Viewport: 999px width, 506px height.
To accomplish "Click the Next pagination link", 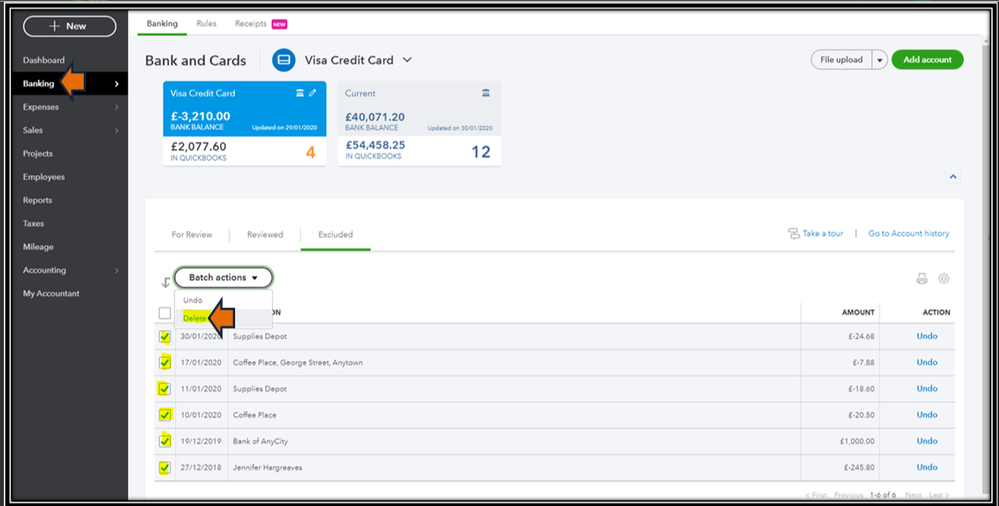I will coord(914,495).
